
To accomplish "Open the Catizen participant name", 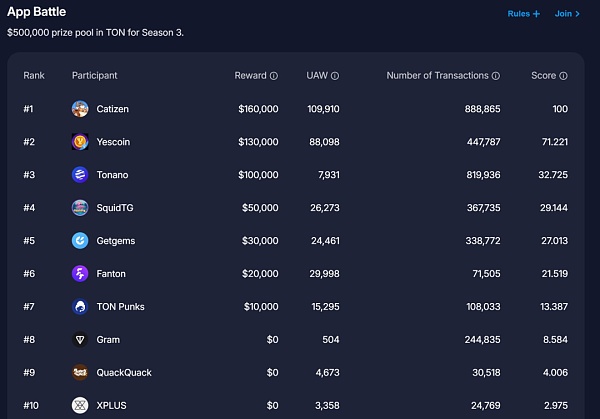I will pos(112,108).
